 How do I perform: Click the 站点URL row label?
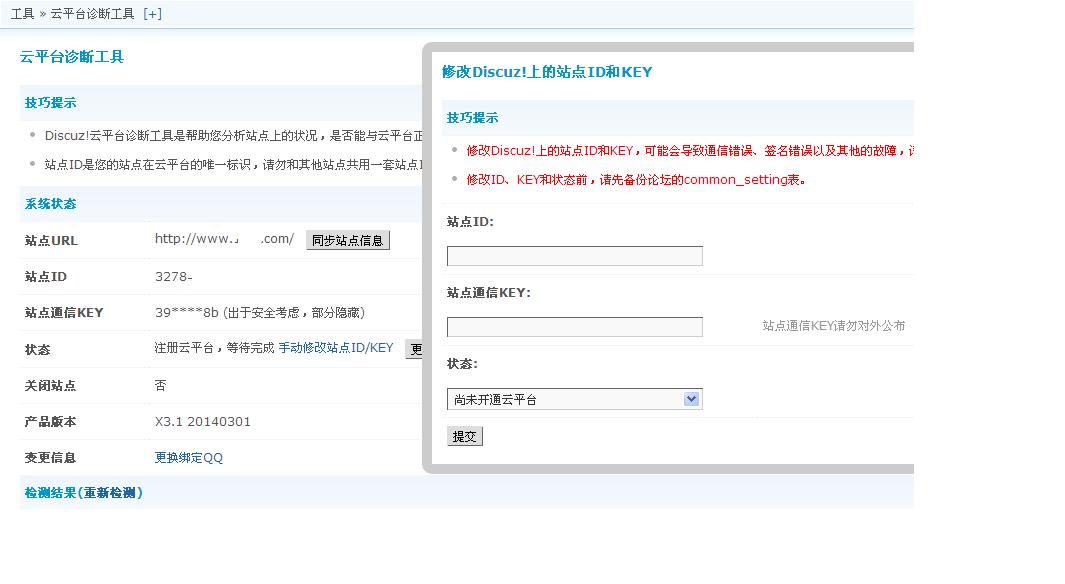[51, 240]
